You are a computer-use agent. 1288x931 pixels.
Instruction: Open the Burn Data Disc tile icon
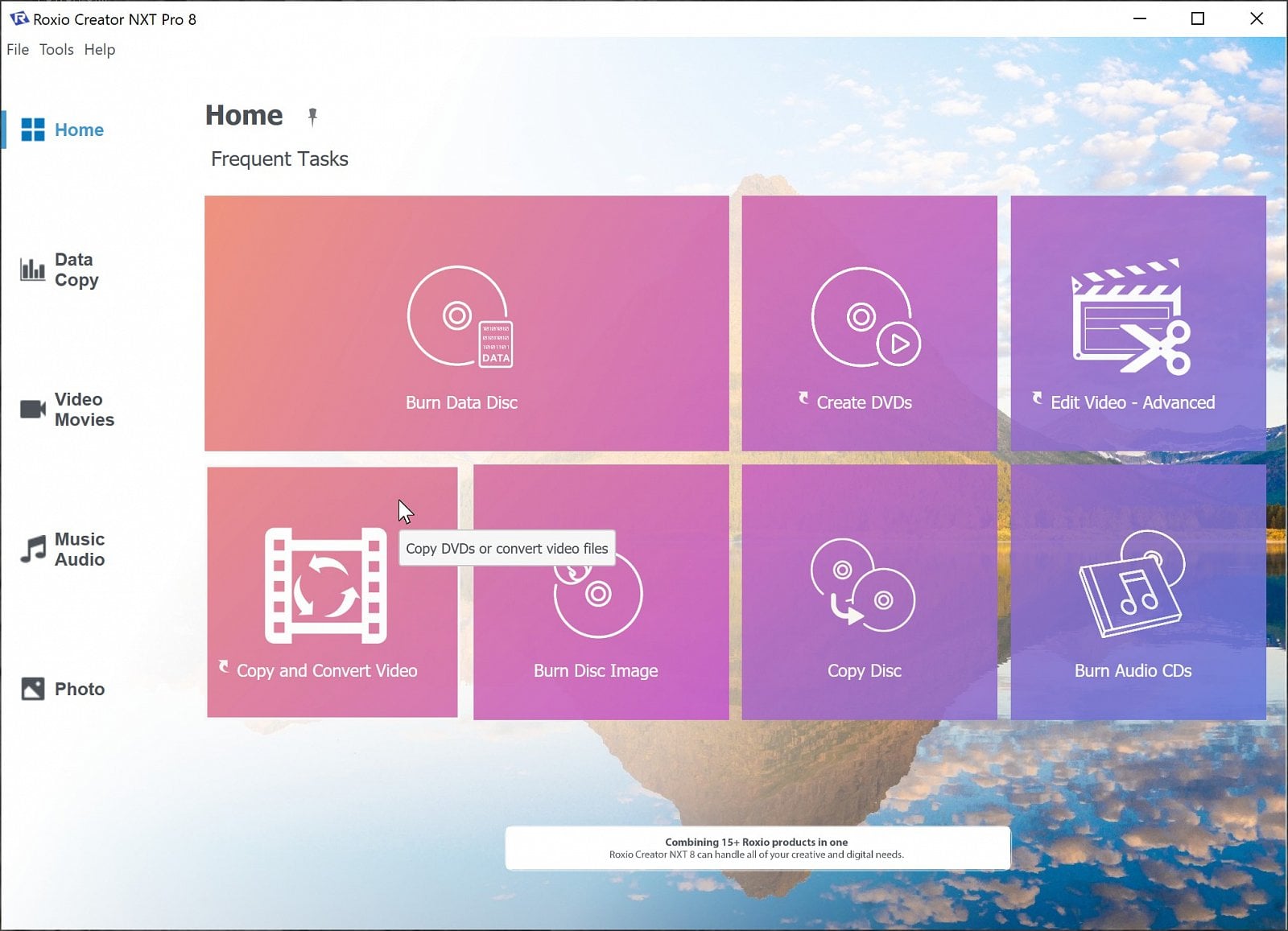click(x=460, y=317)
